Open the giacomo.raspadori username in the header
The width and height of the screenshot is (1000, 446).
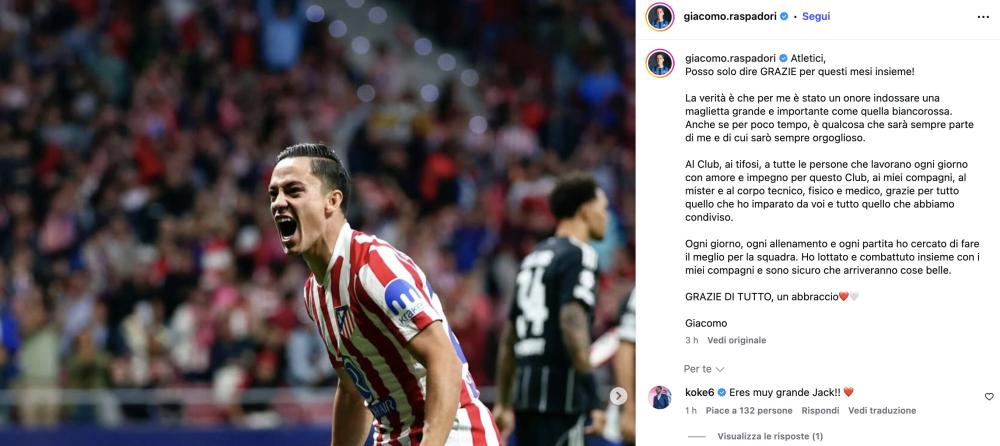730,17
